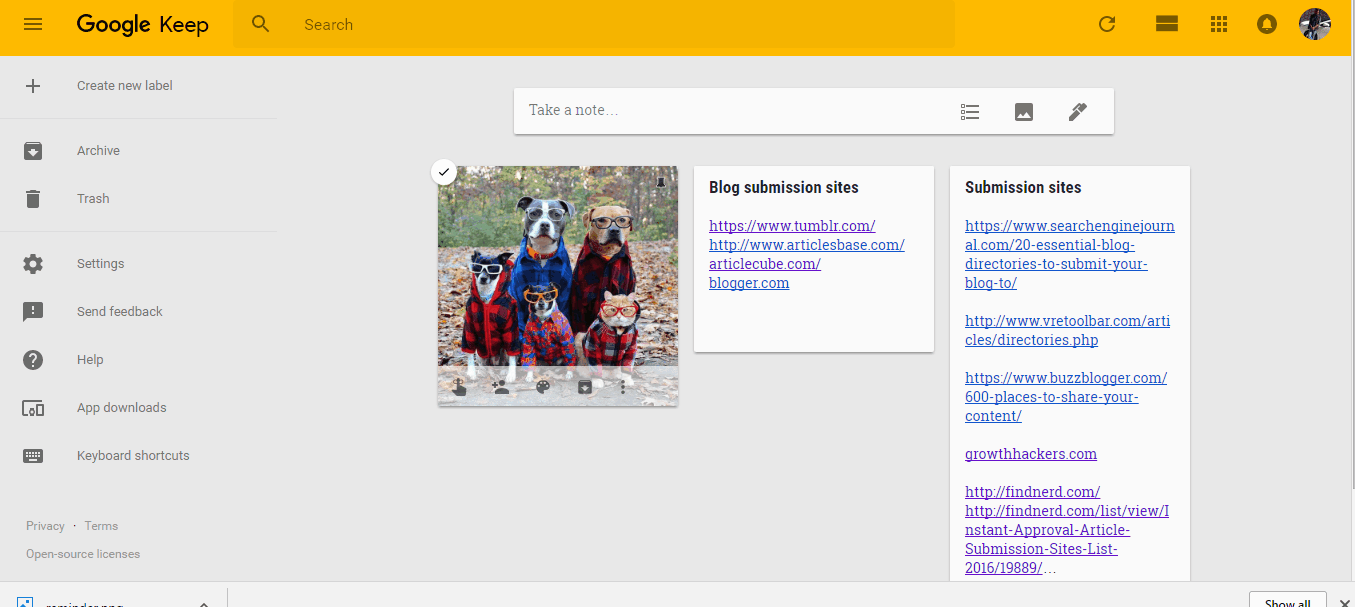The height and width of the screenshot is (607, 1355).
Task: Open Keyboard shortcuts from sidebar
Action: (x=132, y=455)
